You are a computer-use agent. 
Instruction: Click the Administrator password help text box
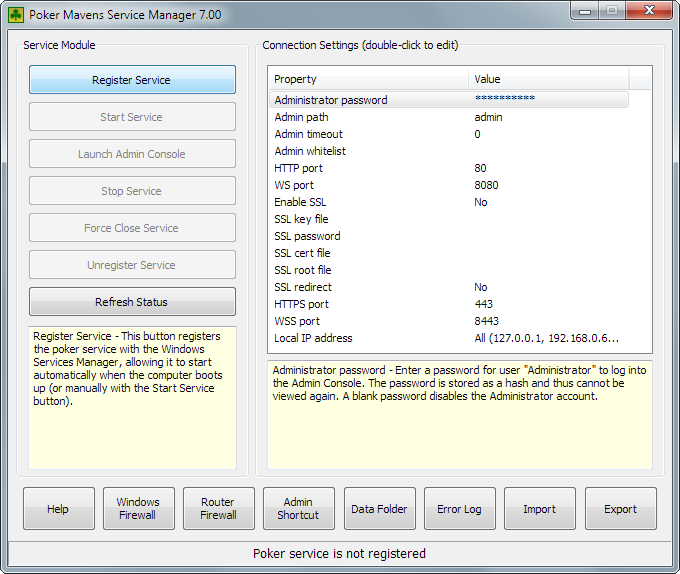[x=460, y=415]
